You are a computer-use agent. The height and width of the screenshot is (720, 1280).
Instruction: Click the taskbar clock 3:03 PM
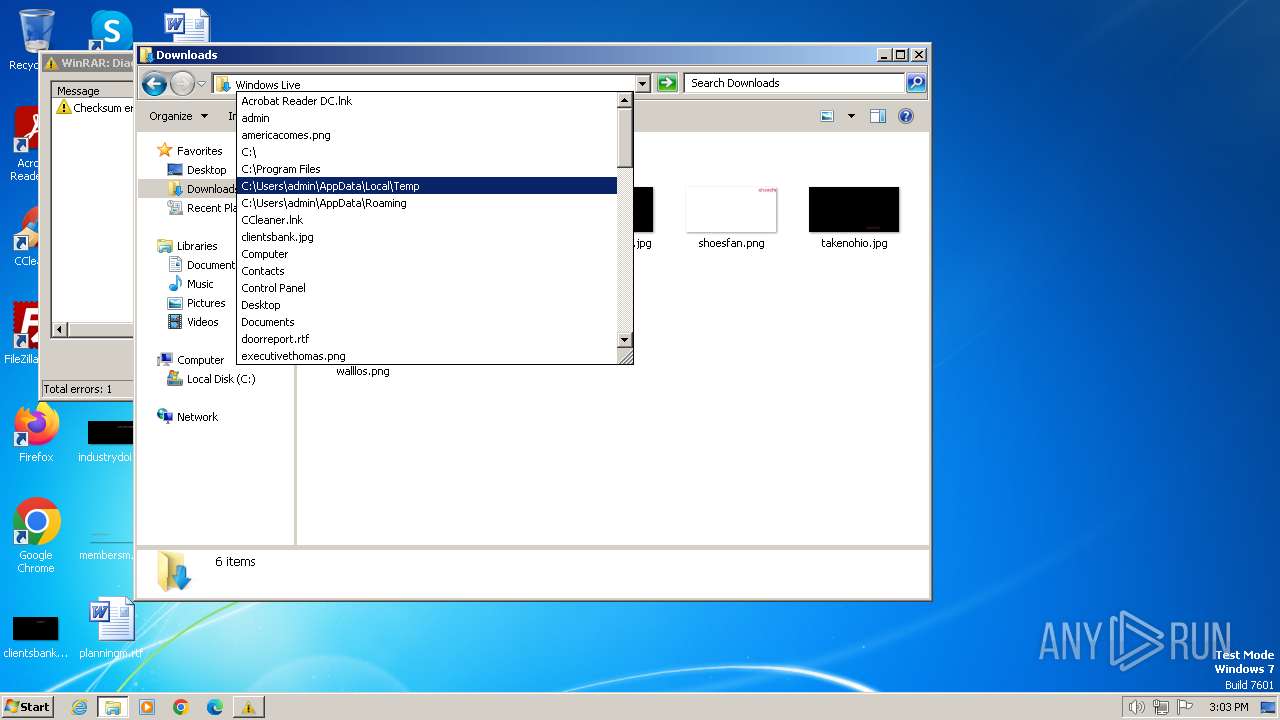pyautogui.click(x=1228, y=707)
